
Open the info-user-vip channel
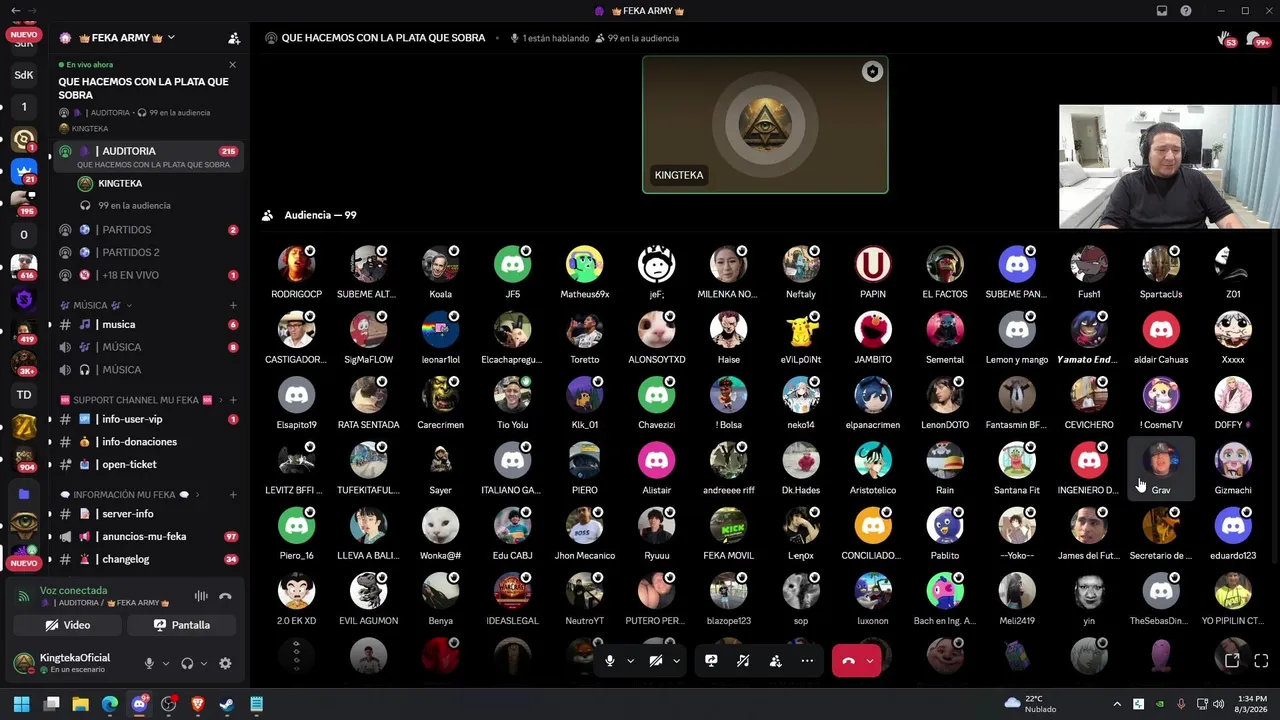148,420
